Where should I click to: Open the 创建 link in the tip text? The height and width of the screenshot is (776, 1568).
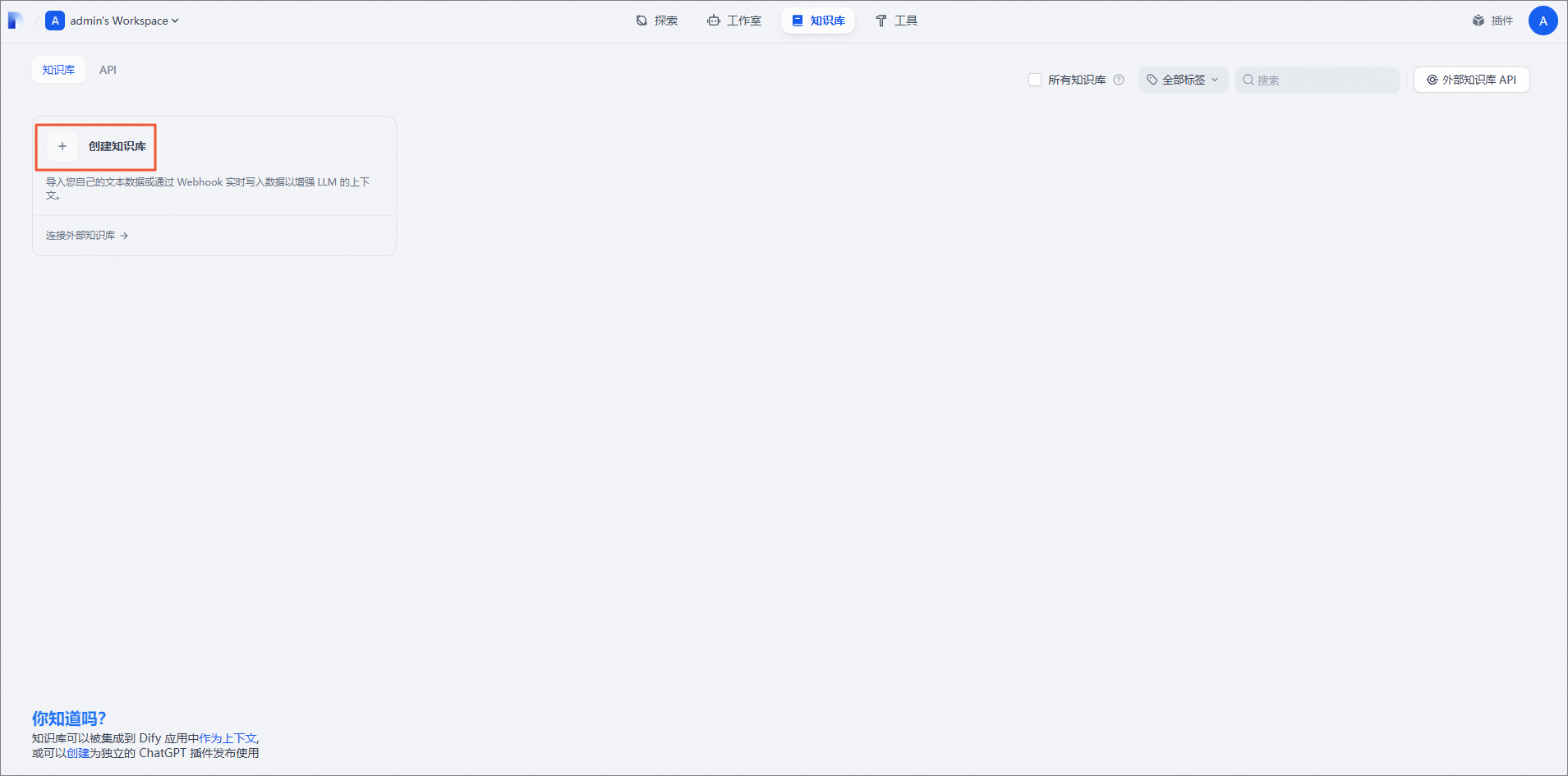coord(78,753)
